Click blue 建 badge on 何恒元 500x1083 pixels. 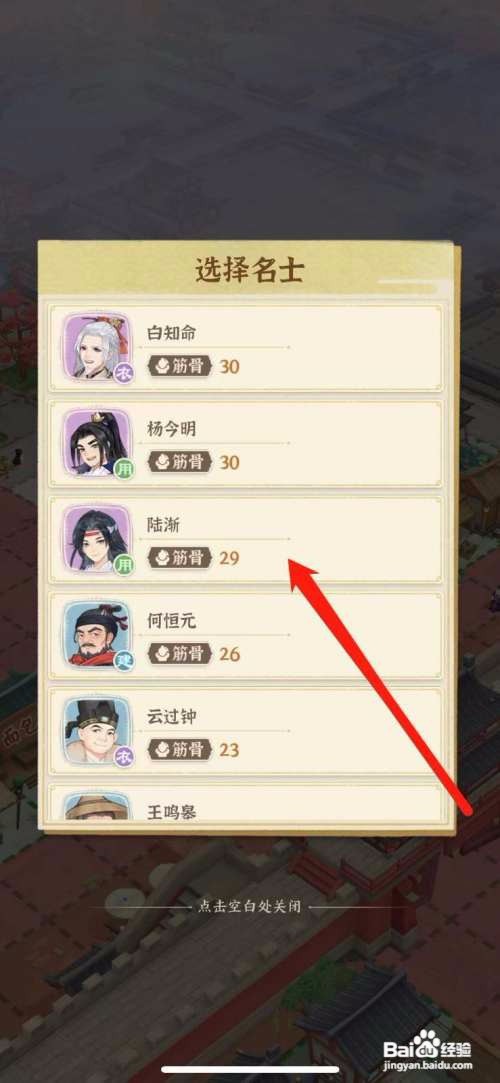click(123, 661)
